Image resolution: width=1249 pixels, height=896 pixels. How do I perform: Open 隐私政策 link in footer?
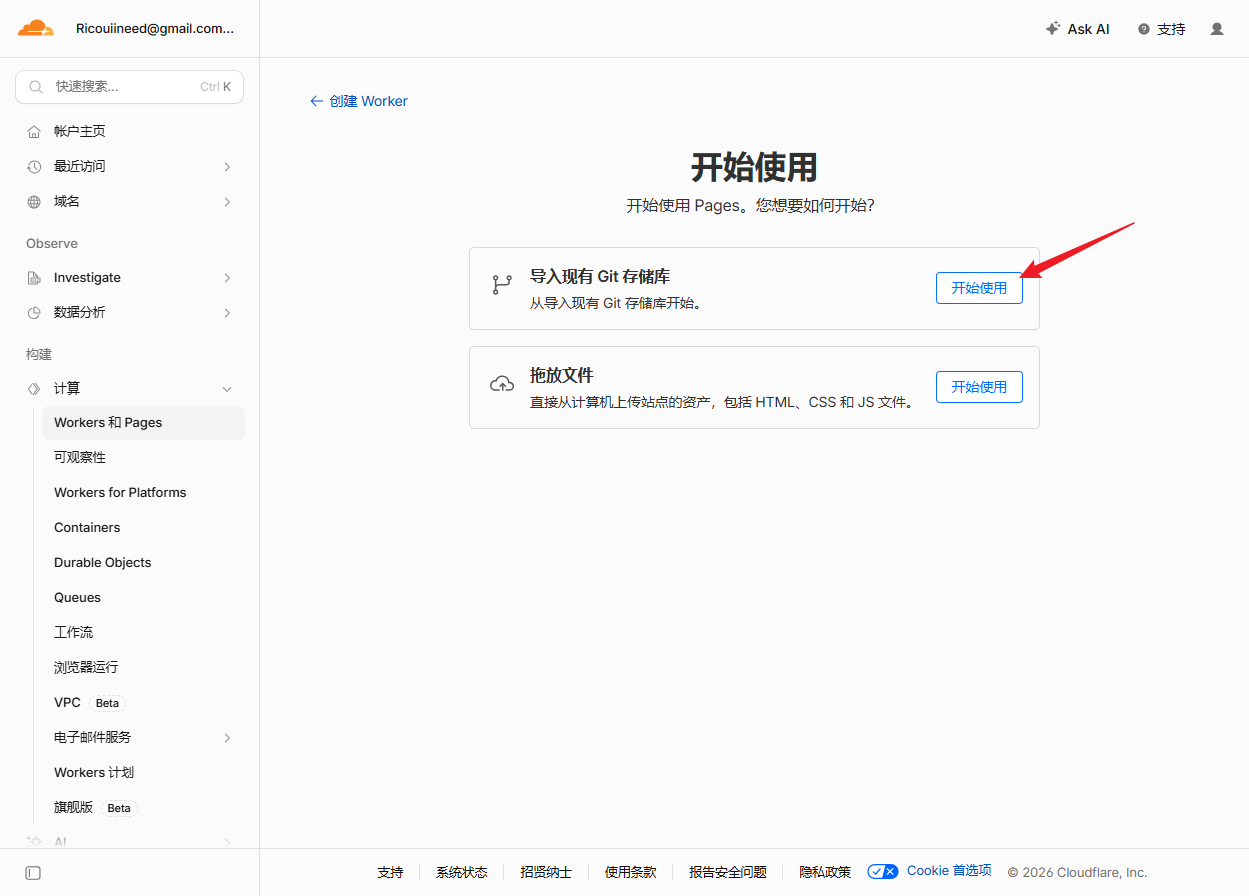(825, 872)
